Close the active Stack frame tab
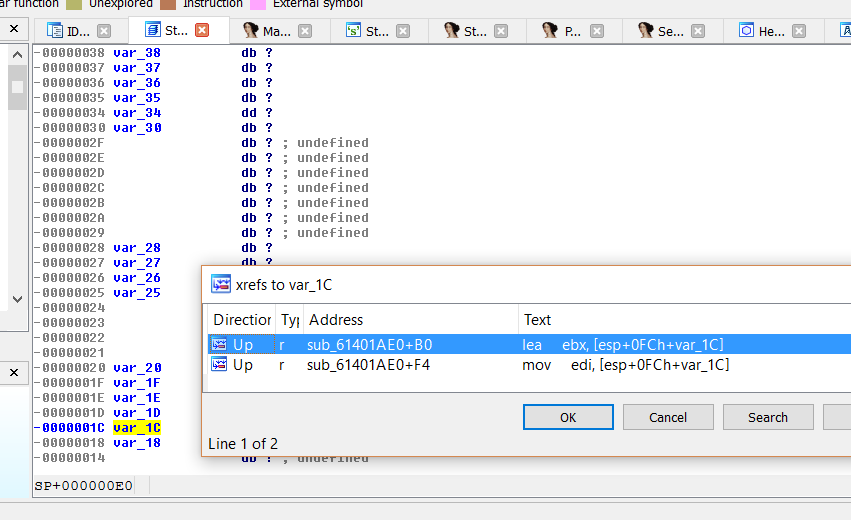This screenshot has height=520, width=851. [x=202, y=31]
